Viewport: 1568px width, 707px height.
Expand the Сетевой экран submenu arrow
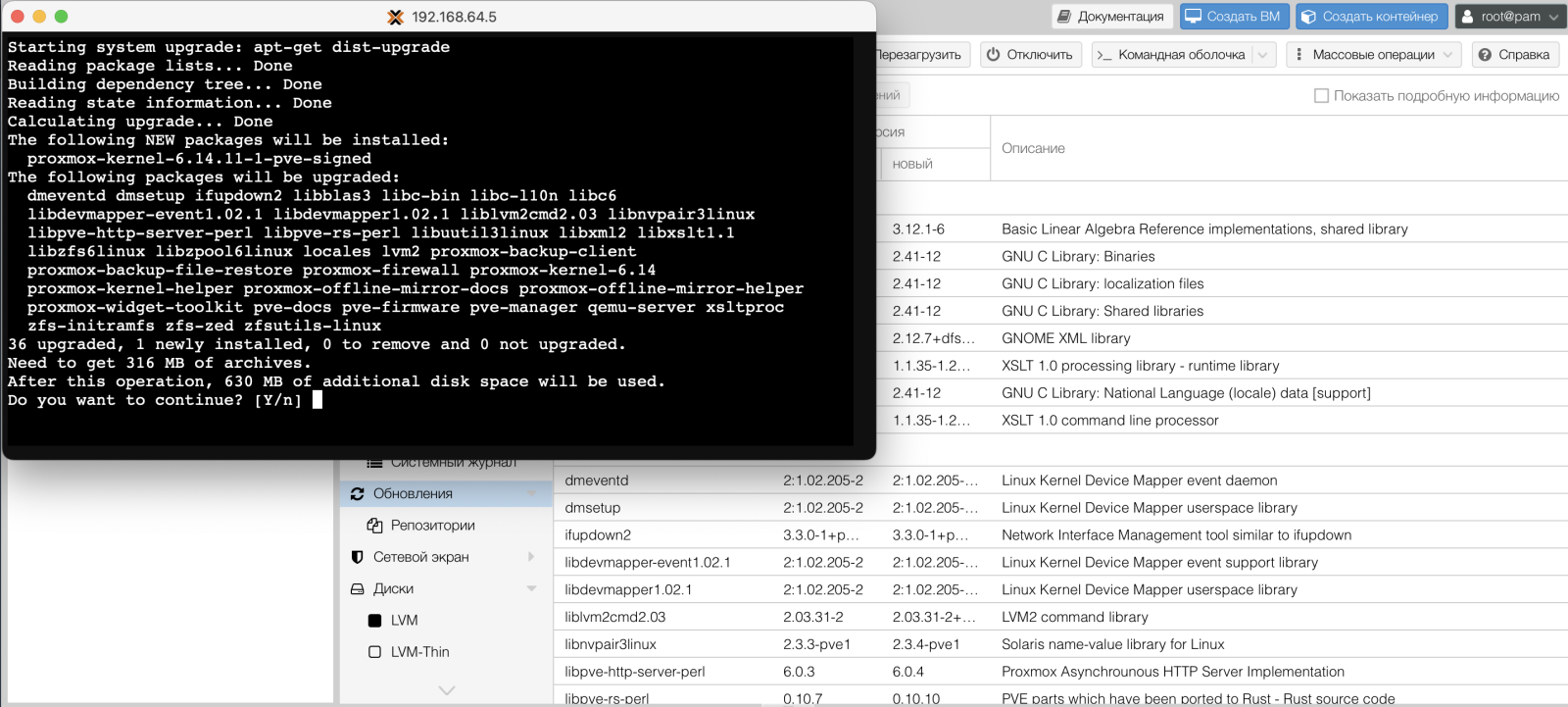point(531,556)
